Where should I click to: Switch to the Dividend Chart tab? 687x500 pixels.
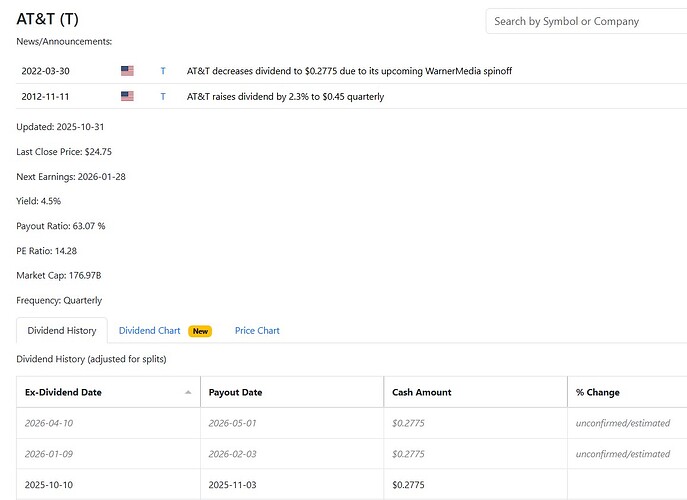149,330
